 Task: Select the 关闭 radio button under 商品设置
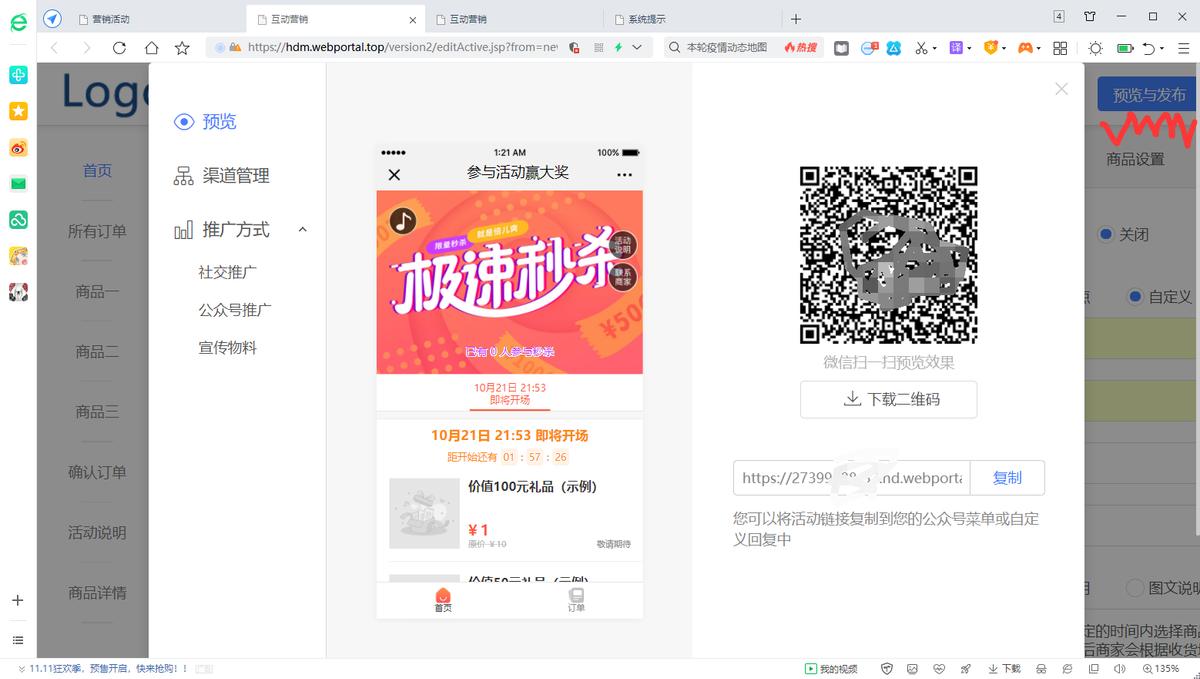pyautogui.click(x=1106, y=233)
